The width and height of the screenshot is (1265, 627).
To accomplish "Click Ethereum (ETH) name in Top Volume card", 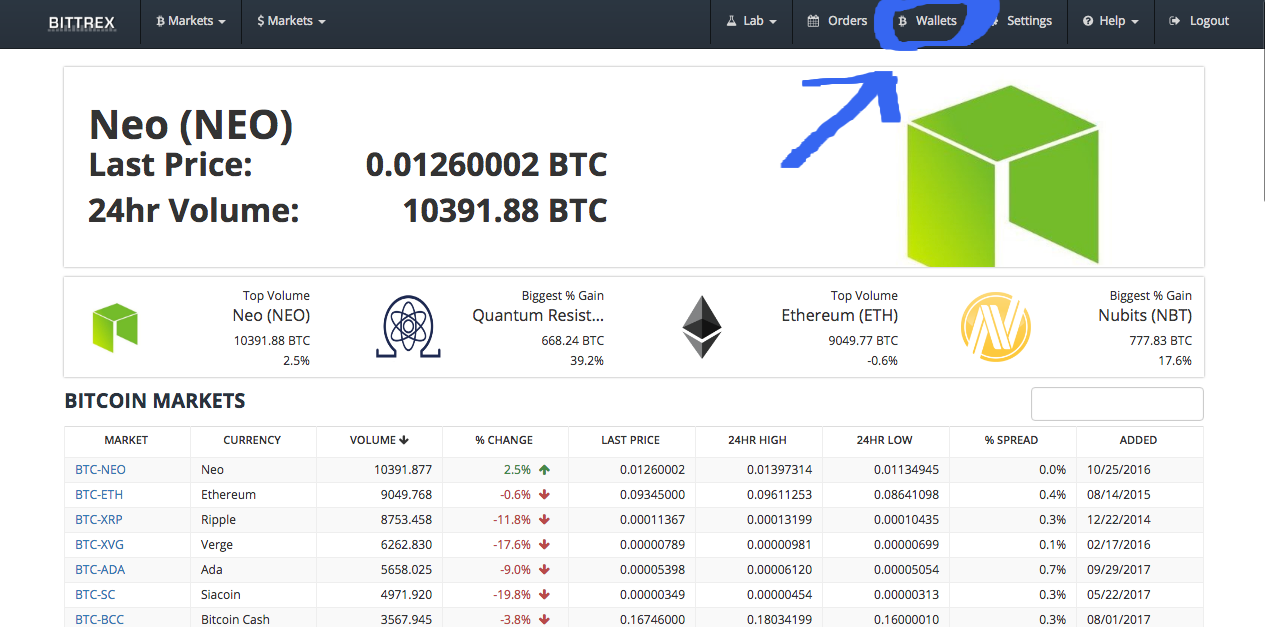I will tap(839, 316).
